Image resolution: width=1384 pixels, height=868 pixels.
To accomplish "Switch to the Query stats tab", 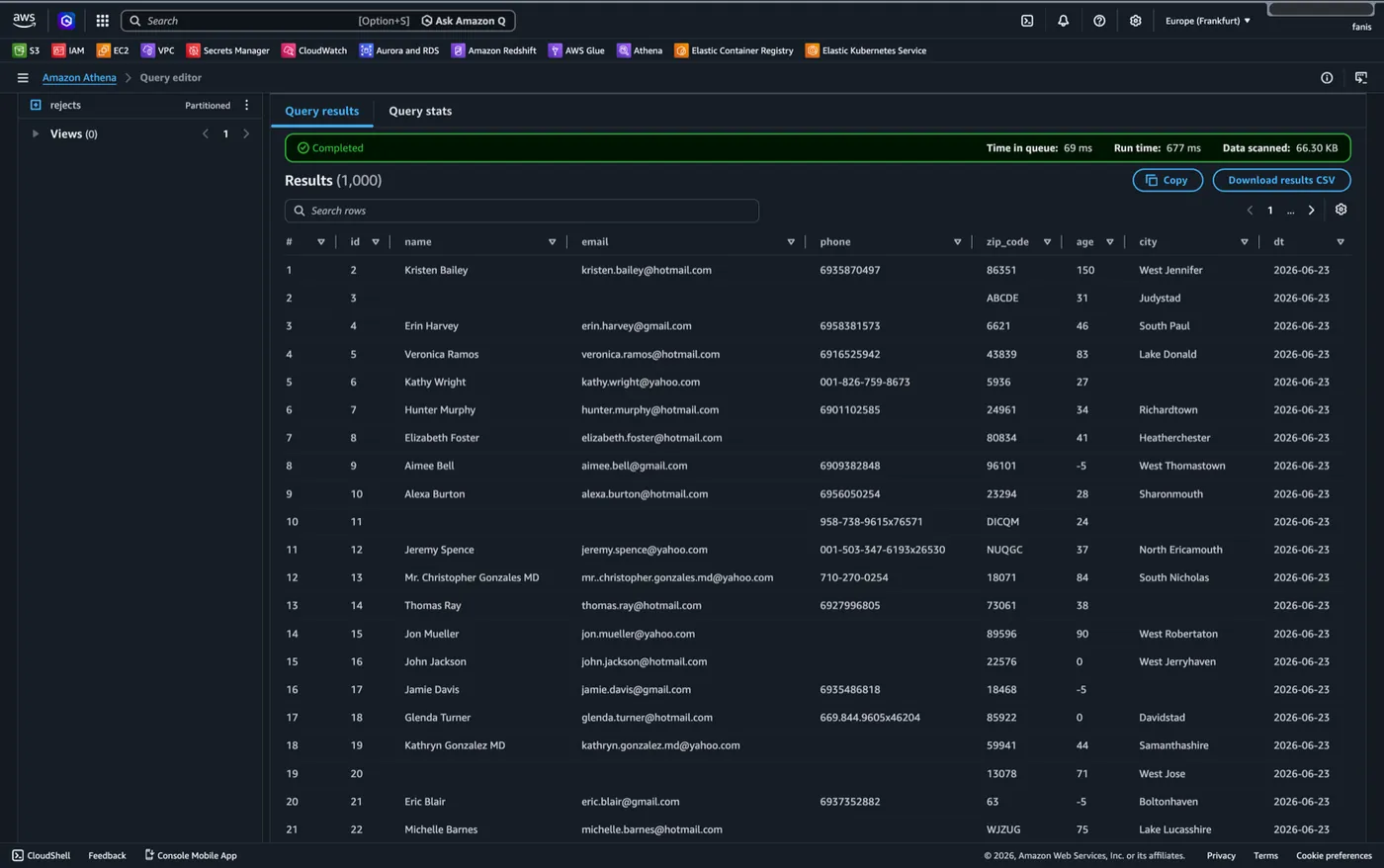I will pyautogui.click(x=420, y=111).
